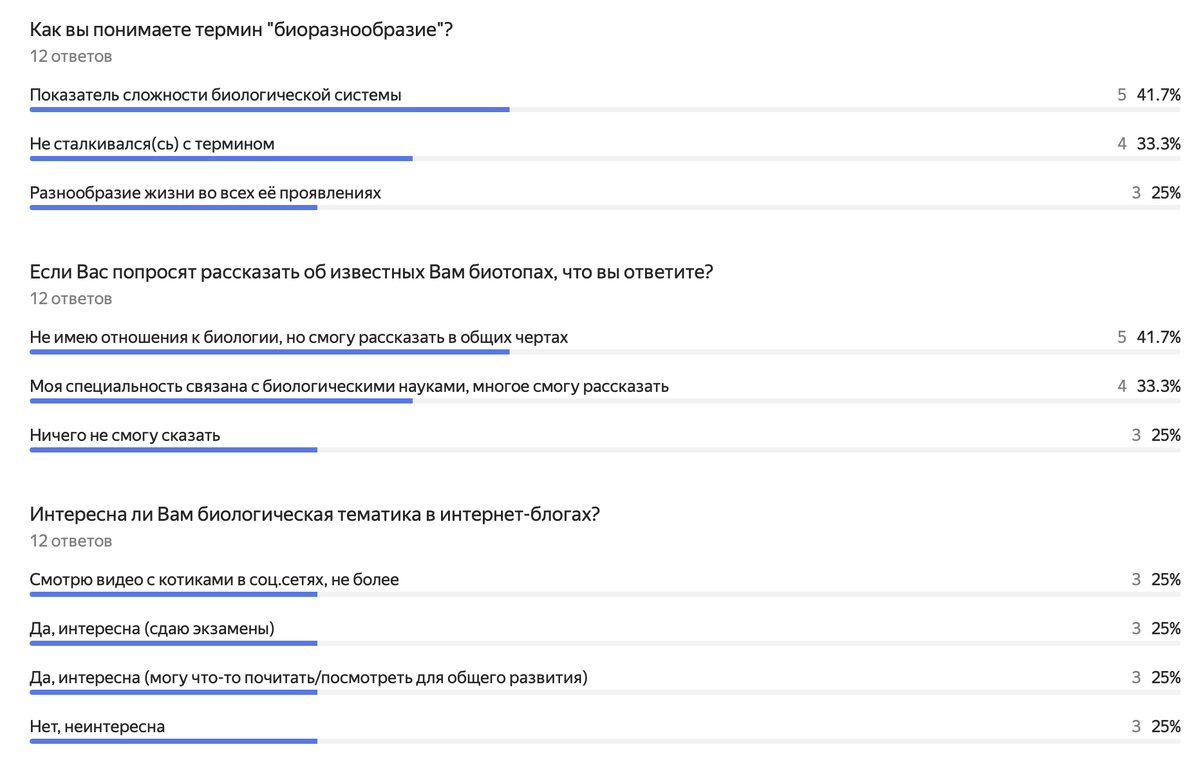Image resolution: width=1200 pixels, height=758 pixels.
Task: Click the 33.3% value for the "Моя специальность" answer
Action: (1158, 386)
